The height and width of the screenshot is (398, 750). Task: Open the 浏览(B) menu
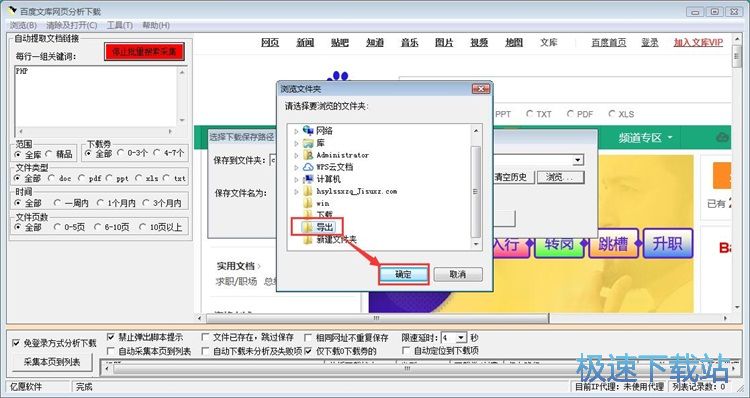[x=23, y=25]
